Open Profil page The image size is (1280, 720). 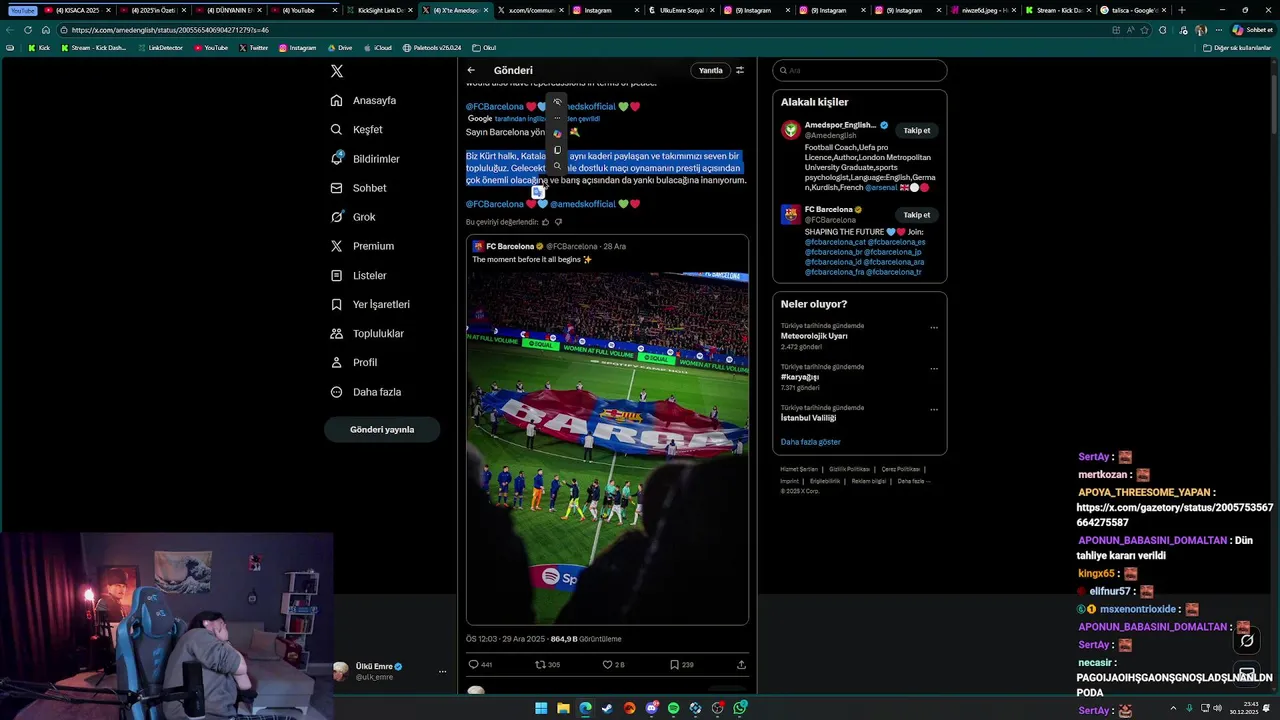[x=354, y=362]
